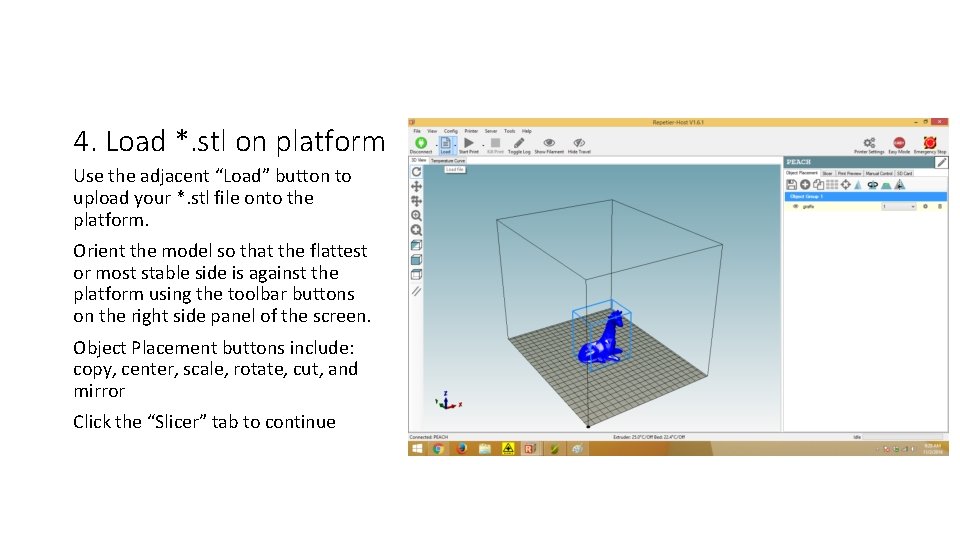Viewport: 960px width, 540px height.
Task: Center the object with the crosshair icon
Action: [846, 184]
